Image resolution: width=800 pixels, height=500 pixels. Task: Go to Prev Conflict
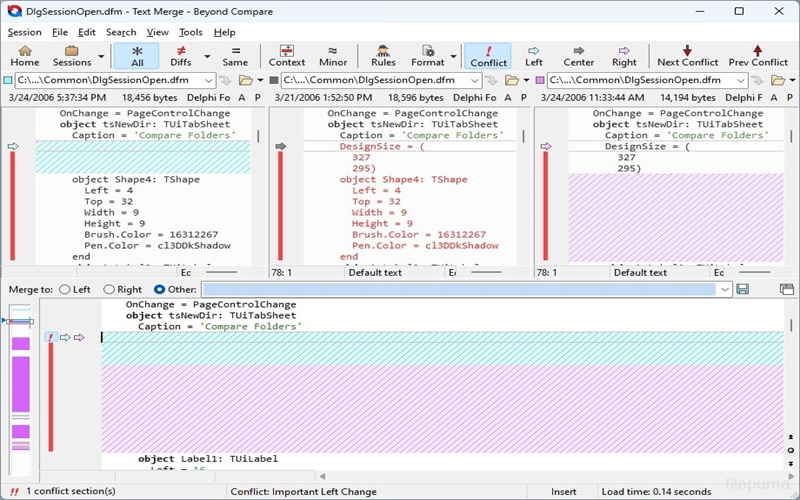click(x=757, y=55)
